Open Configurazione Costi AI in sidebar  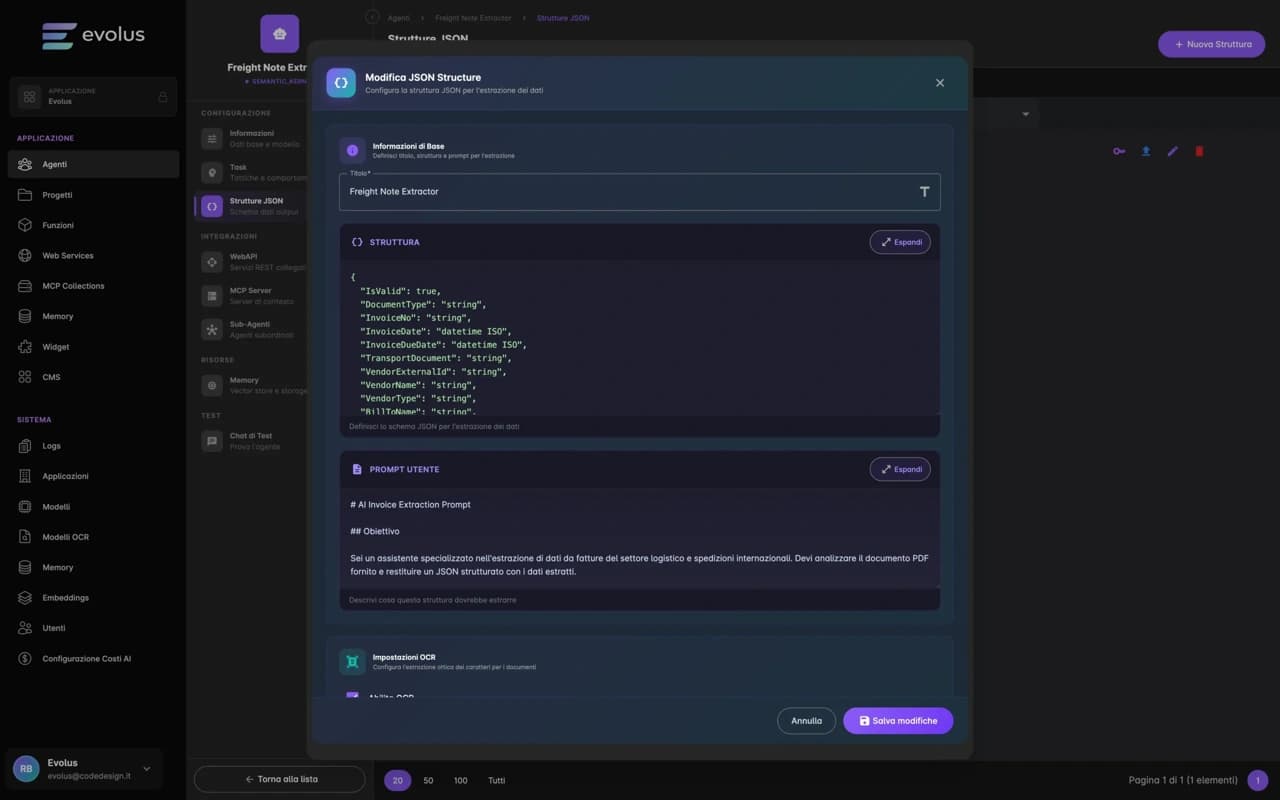point(86,659)
